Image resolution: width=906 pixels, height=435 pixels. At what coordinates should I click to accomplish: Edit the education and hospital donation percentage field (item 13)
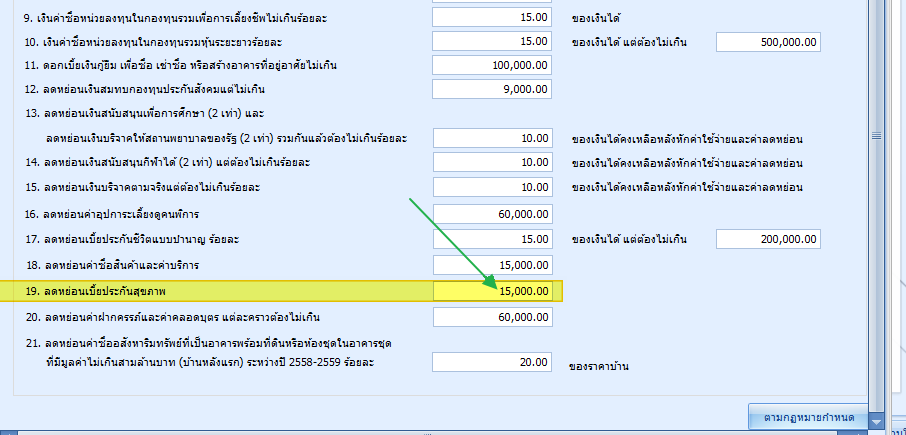pos(493,138)
